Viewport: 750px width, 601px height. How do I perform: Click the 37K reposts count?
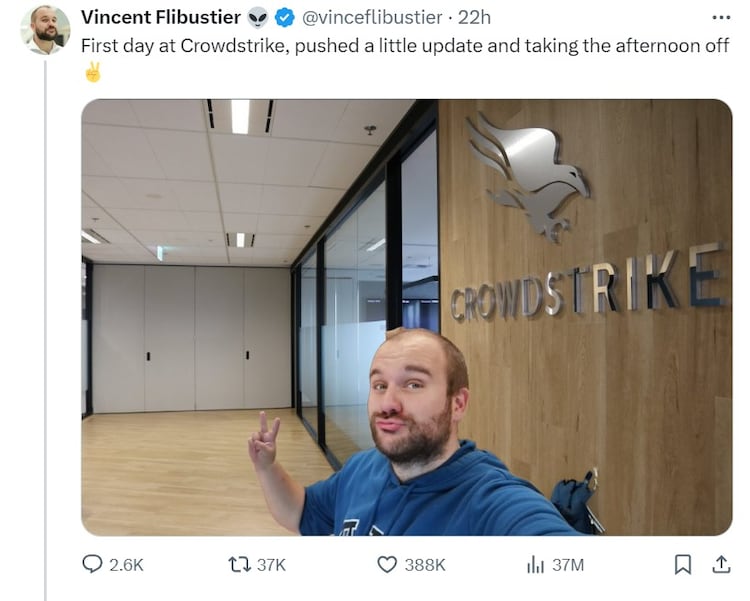271,565
